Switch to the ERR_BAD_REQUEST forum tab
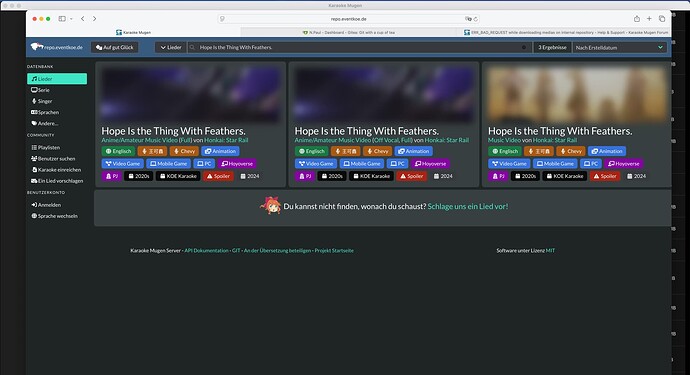The image size is (690, 375). [565, 32]
